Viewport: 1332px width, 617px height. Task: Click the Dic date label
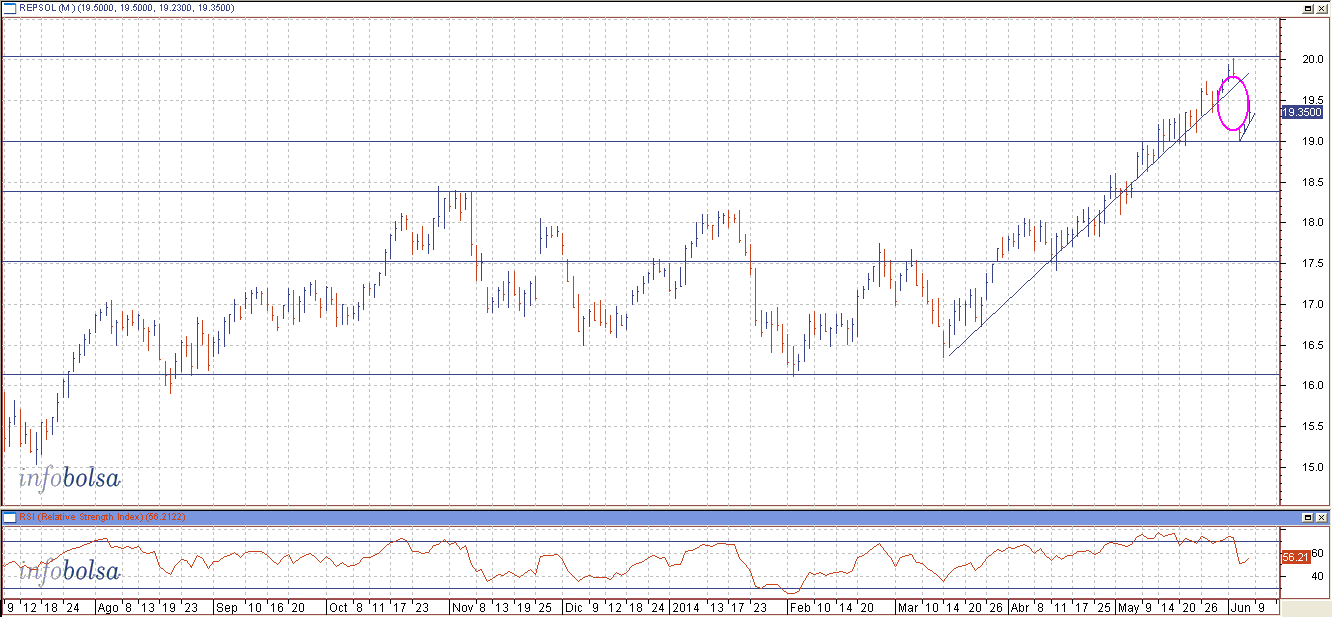pyautogui.click(x=573, y=607)
